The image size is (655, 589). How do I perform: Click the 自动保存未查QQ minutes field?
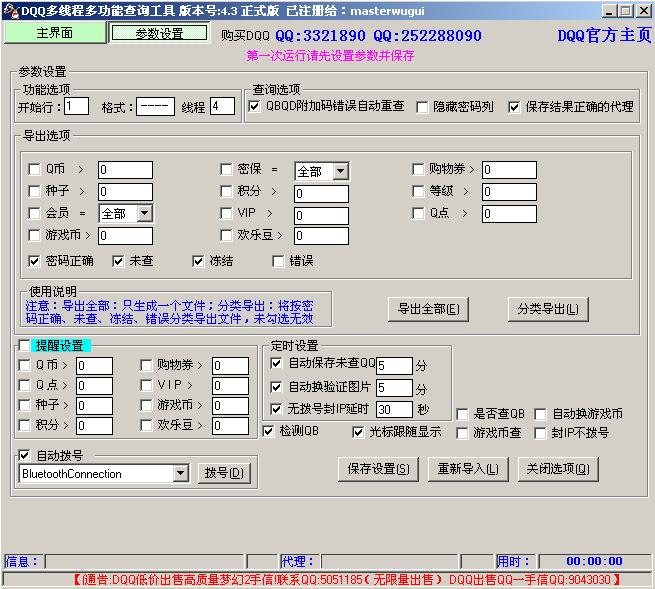coord(394,366)
